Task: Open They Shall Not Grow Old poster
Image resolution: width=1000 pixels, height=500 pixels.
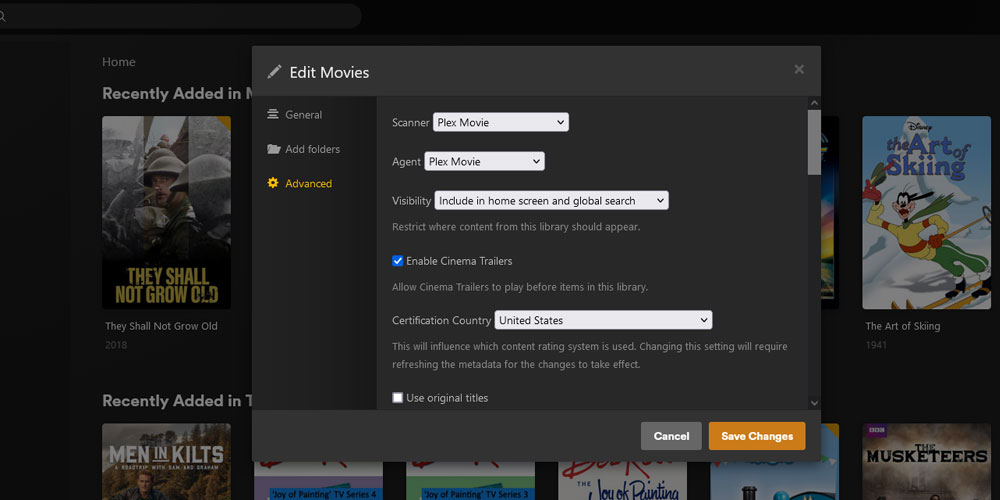Action: coord(166,212)
